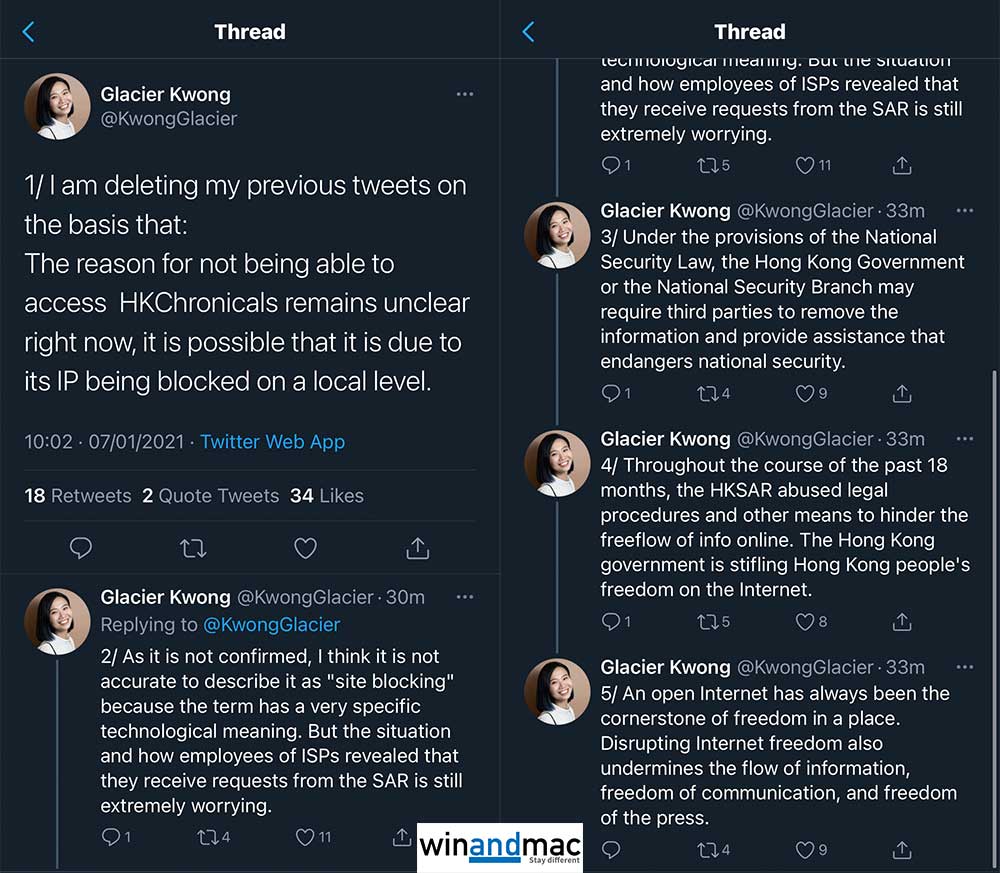Share the main 1/ tweet

pos(417,547)
